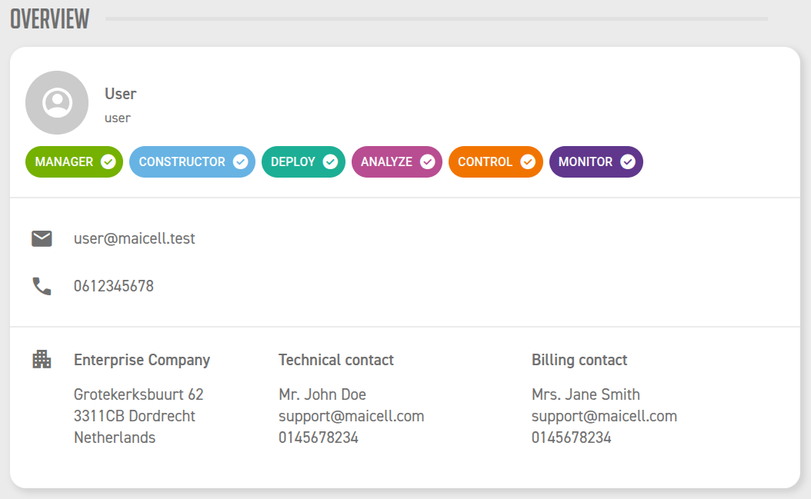Click the technical contact's support@maicell.com email
Viewport: 811px width, 499px height.
point(351,416)
